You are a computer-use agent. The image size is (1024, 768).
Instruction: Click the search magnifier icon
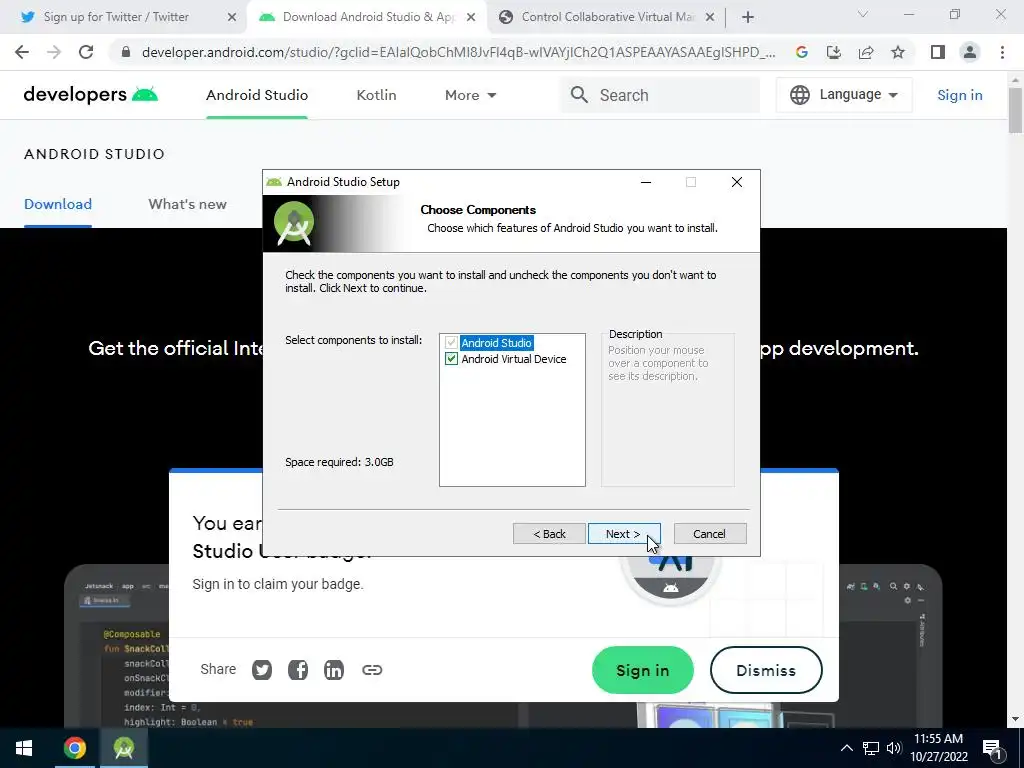[x=579, y=95]
